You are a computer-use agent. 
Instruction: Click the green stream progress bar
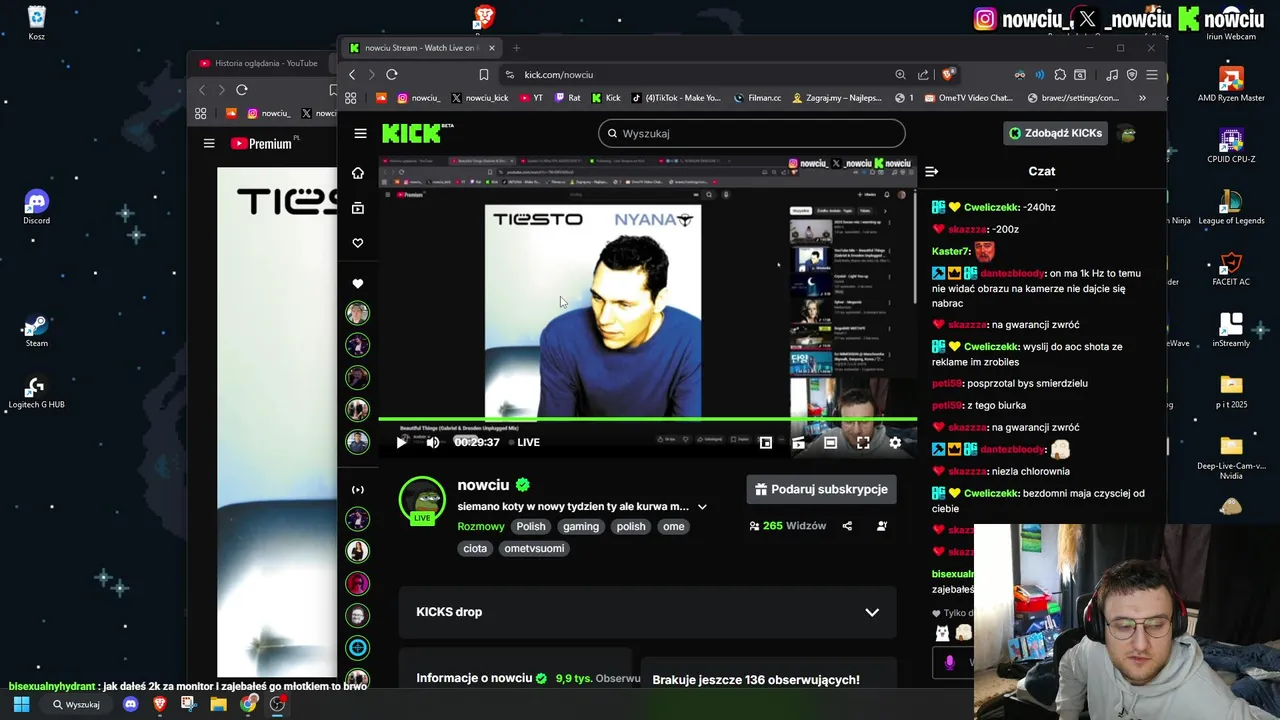click(x=647, y=419)
